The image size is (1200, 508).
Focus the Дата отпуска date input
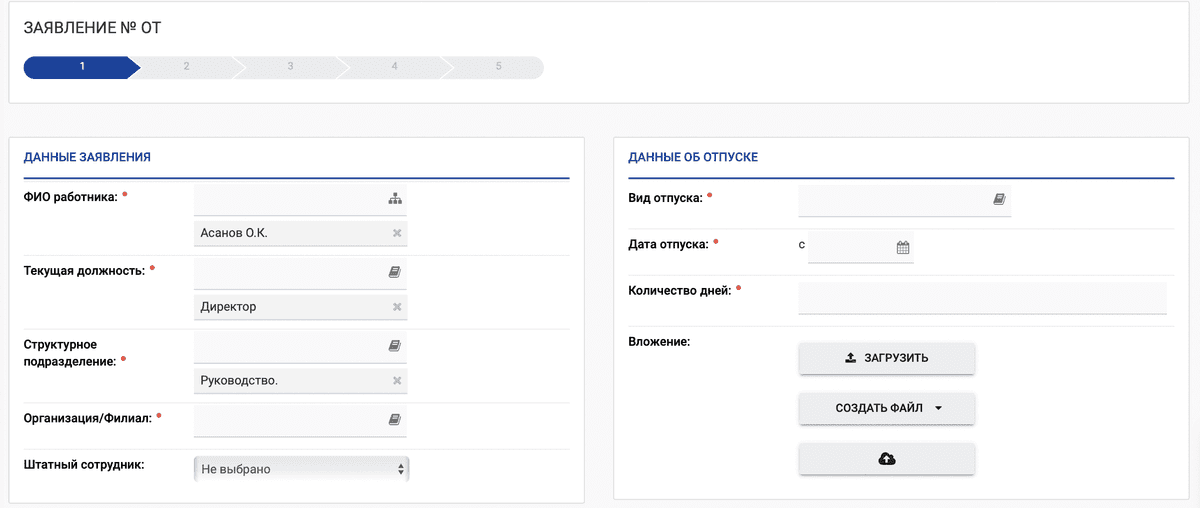tap(850, 248)
